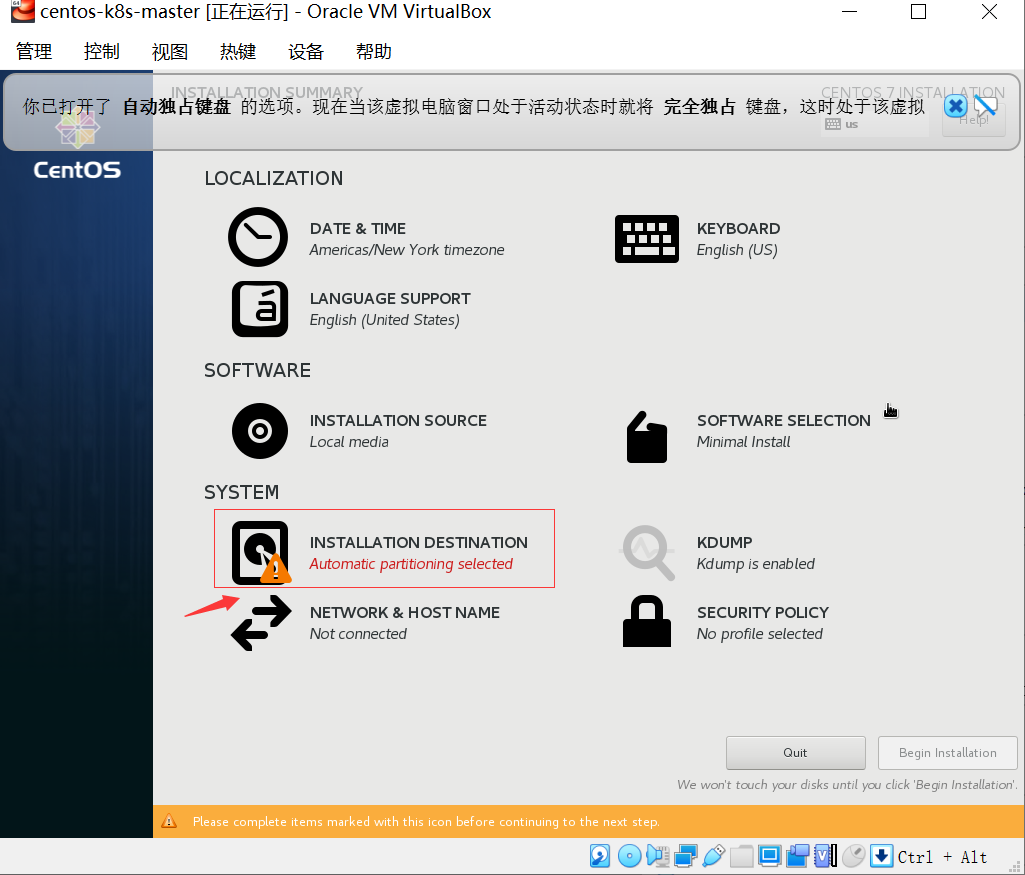Click 'No profile selected' text
The height and width of the screenshot is (875, 1025).
pyautogui.click(x=760, y=634)
